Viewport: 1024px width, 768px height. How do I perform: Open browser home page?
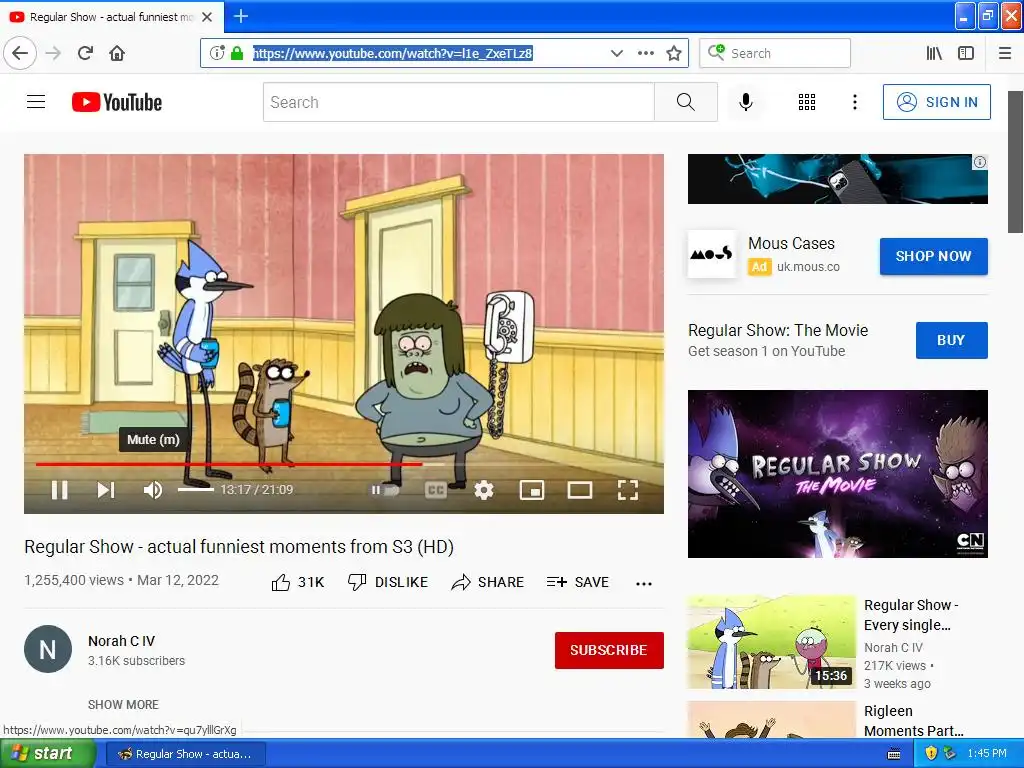[117, 53]
